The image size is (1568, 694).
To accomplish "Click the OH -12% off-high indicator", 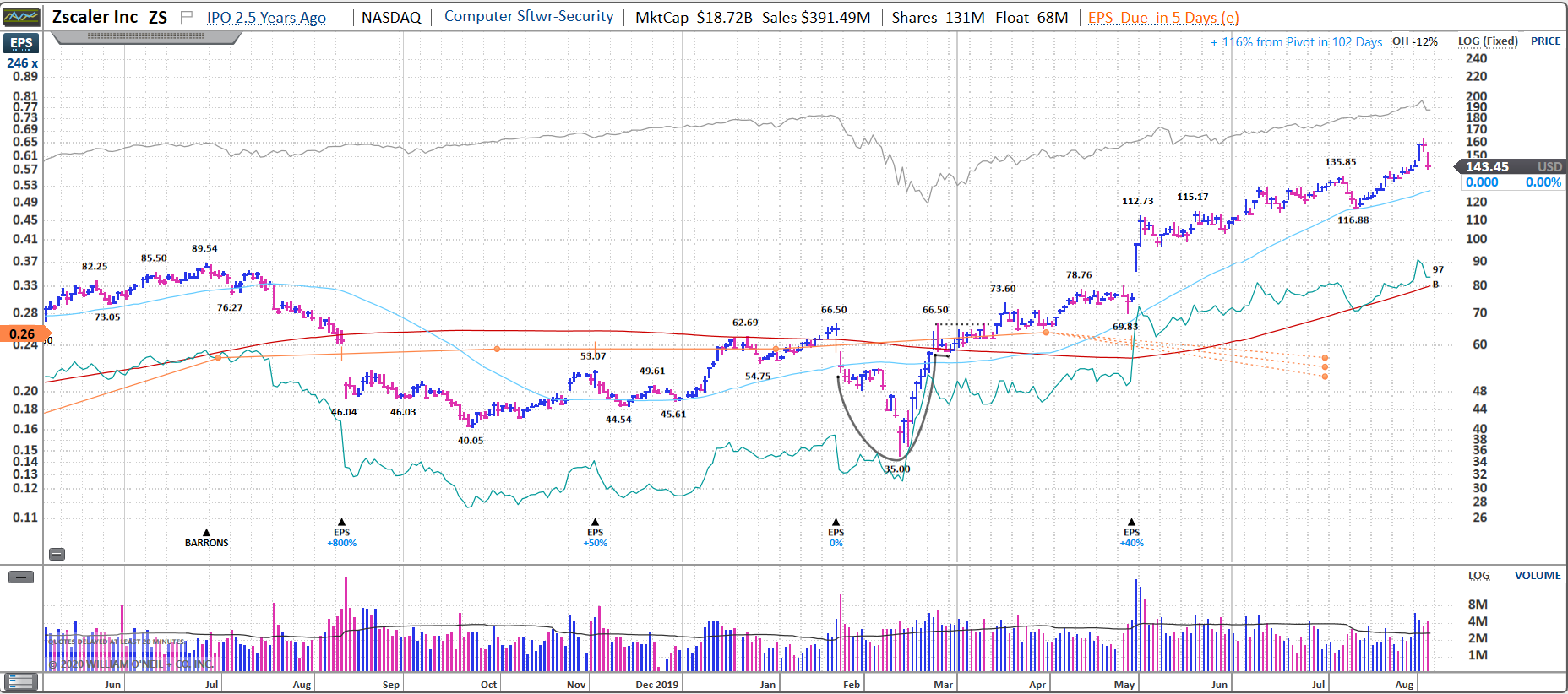I will point(1414,41).
